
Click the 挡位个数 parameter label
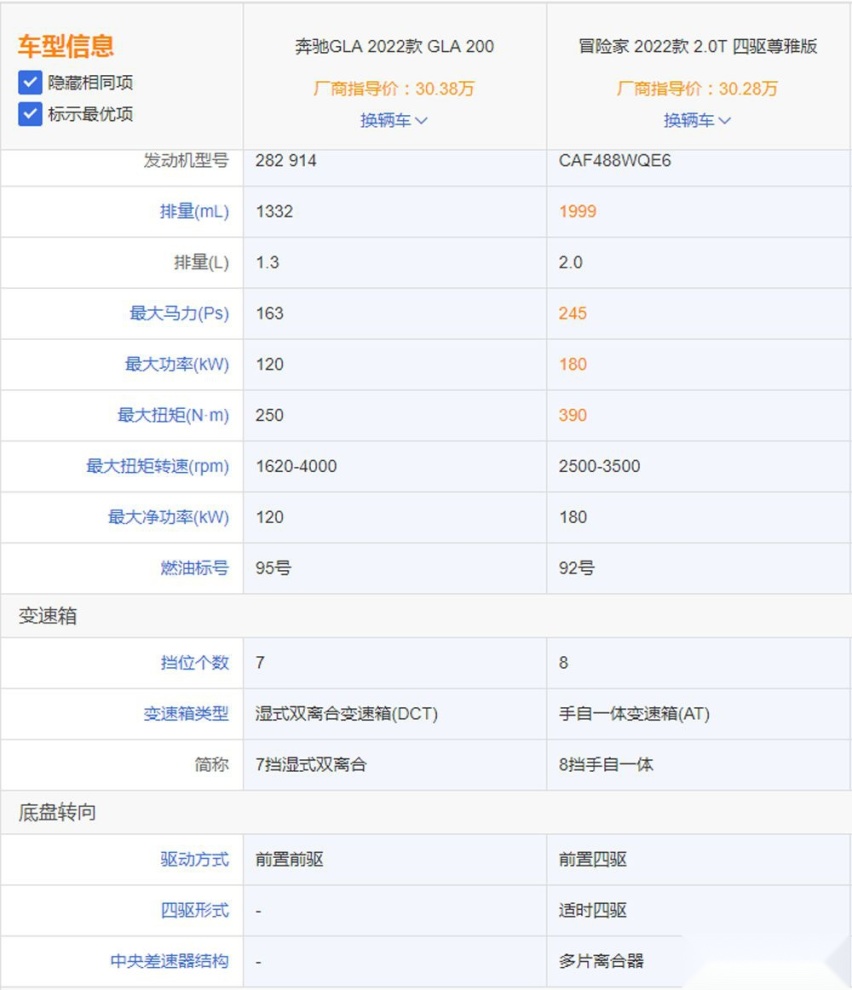coord(195,662)
